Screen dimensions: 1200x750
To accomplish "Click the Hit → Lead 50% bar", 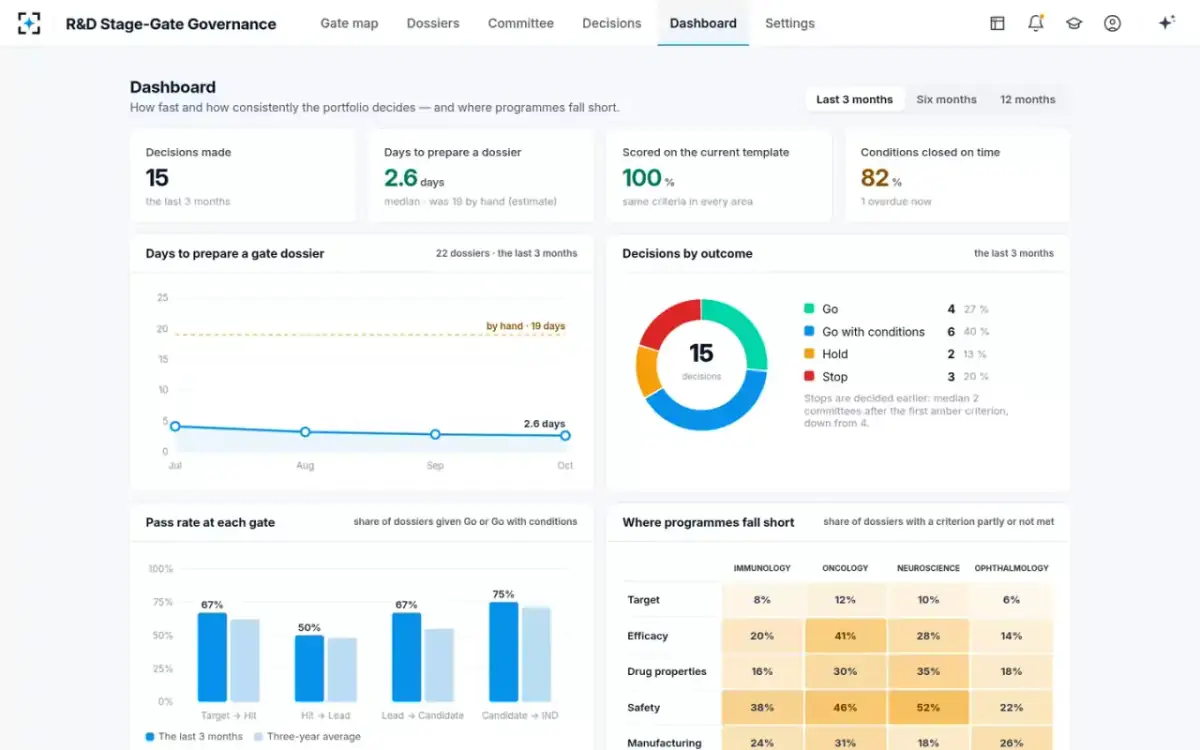I will (x=309, y=668).
